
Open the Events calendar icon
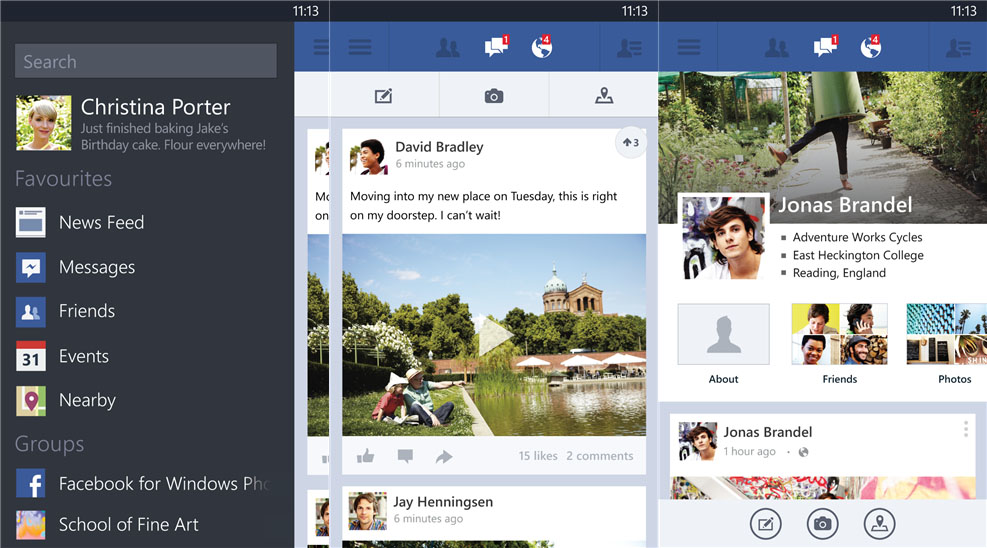click(31, 356)
